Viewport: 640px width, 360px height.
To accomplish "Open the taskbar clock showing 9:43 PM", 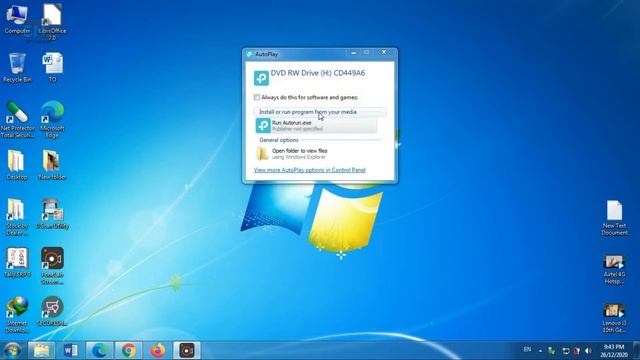I will [614, 351].
